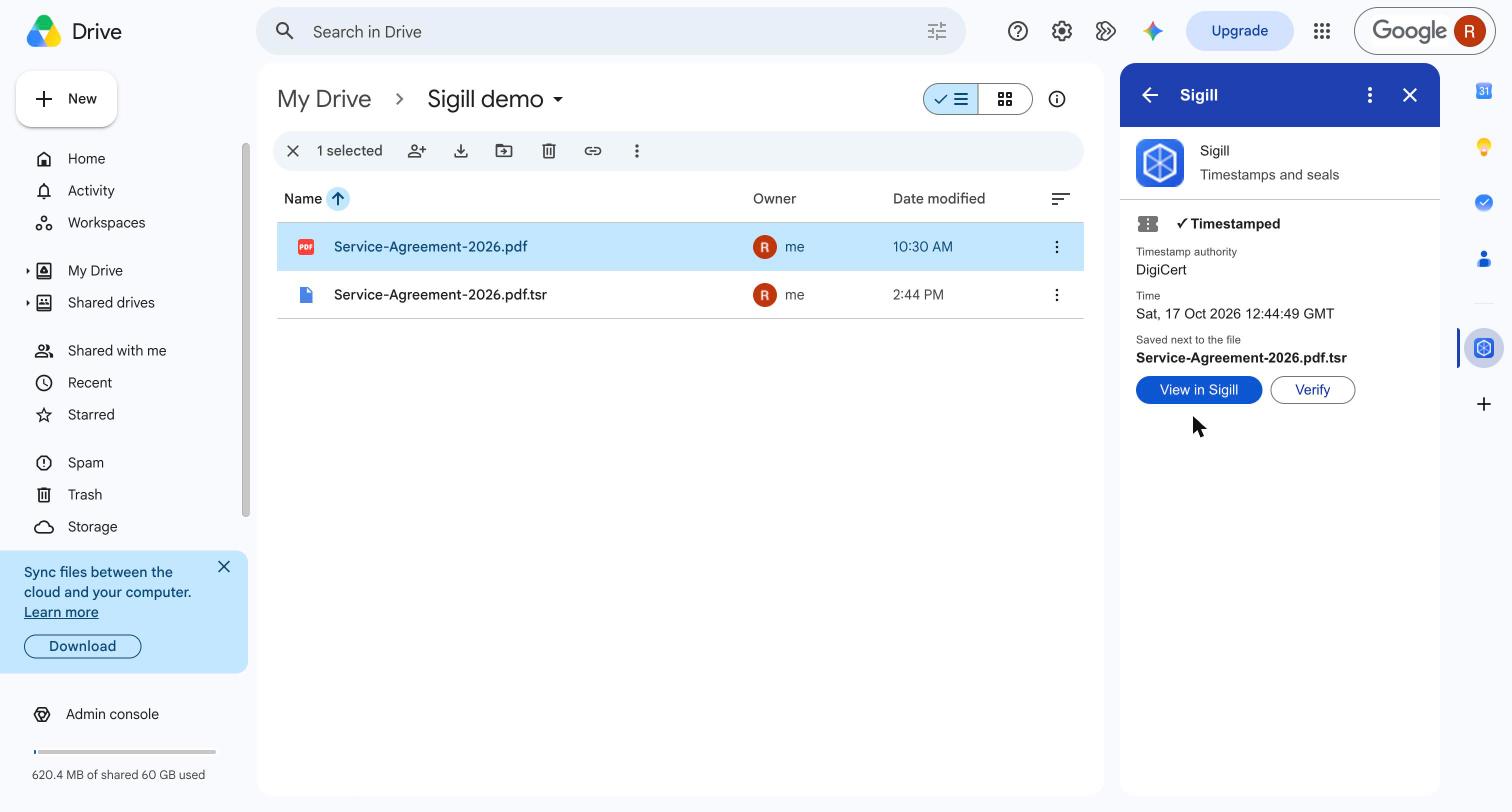Switch to grid layout
Viewport: 1512px width, 812px height.
pos(1005,99)
